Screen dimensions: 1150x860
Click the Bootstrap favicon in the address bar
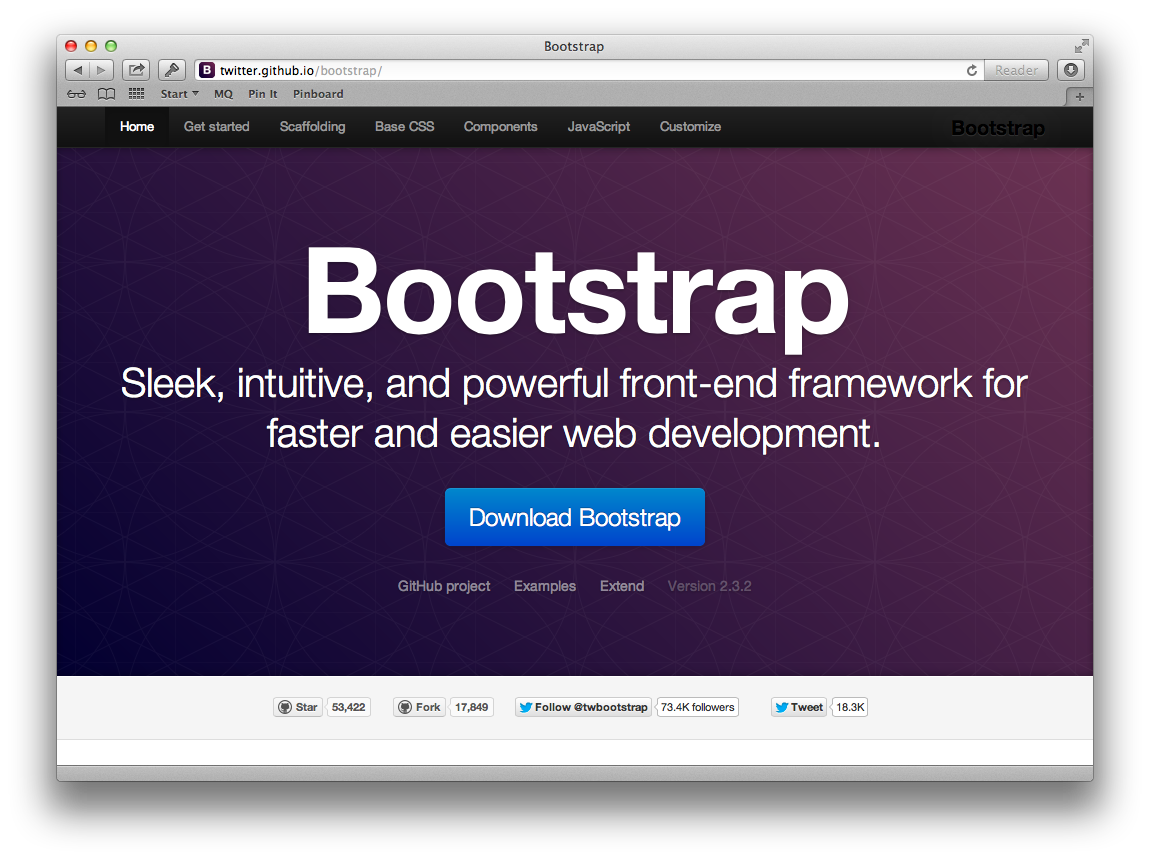click(x=207, y=70)
